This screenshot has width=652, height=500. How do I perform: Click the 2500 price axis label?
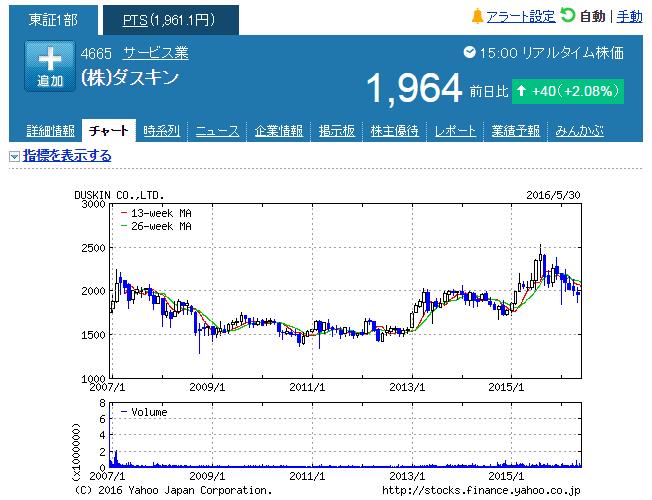tap(94, 248)
